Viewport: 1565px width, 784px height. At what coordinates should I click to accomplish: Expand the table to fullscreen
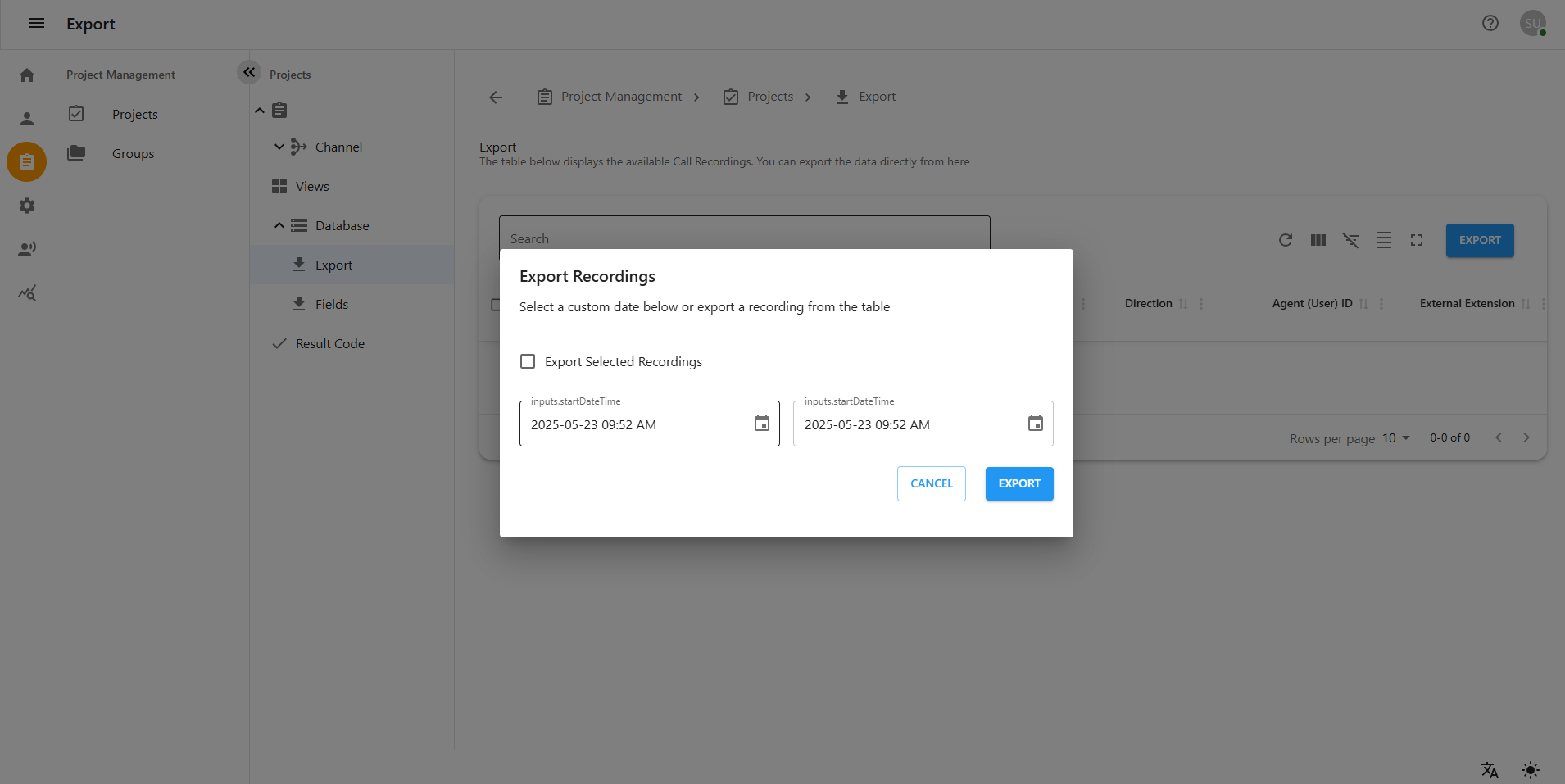[1417, 240]
